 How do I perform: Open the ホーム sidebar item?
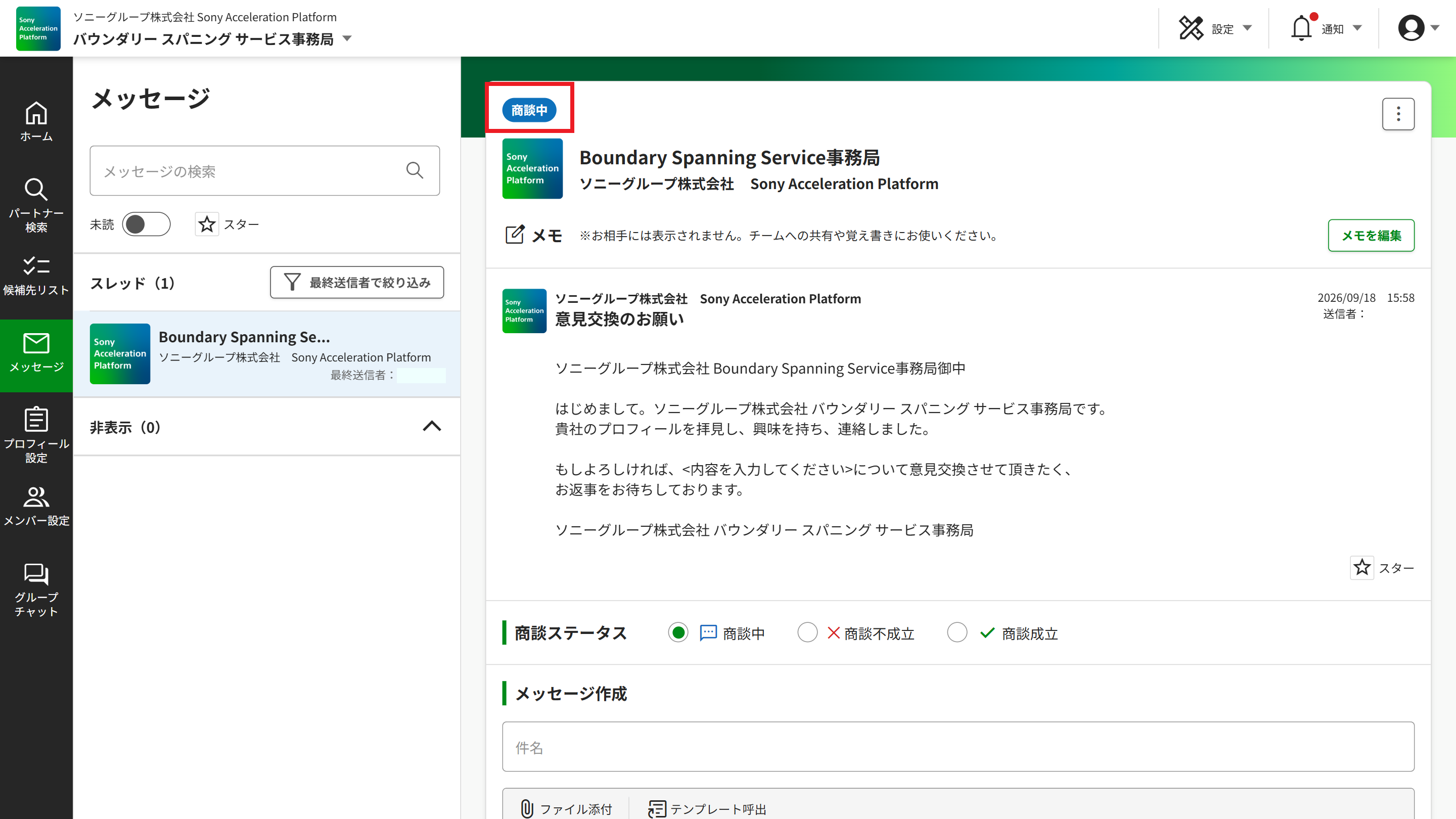36,121
